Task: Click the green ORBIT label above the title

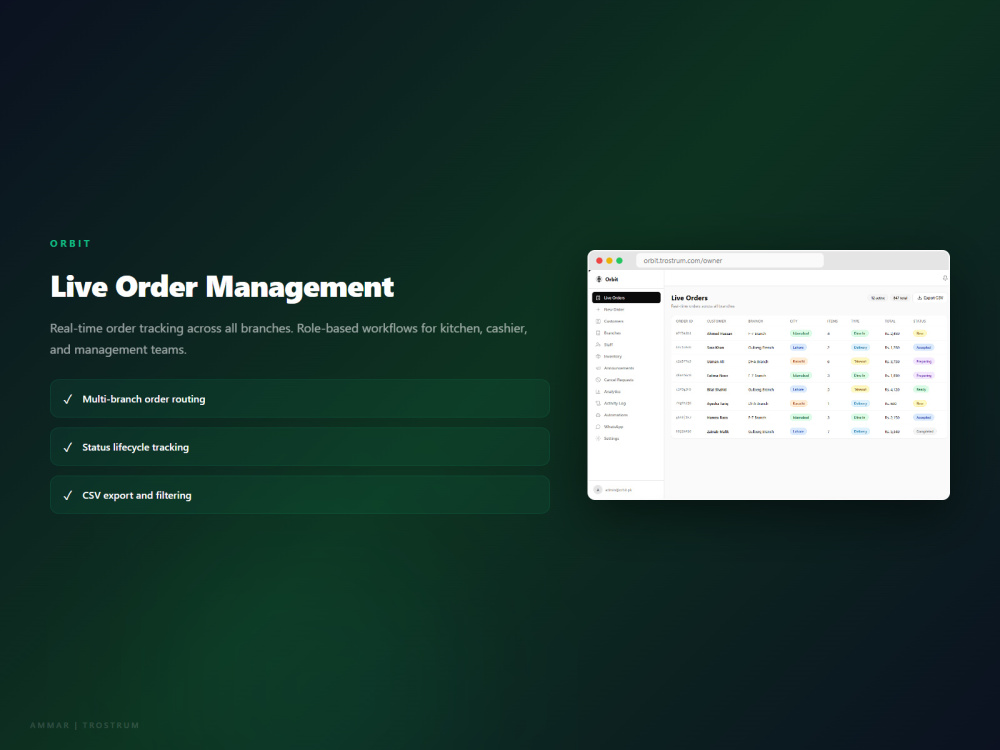Action: 70,244
